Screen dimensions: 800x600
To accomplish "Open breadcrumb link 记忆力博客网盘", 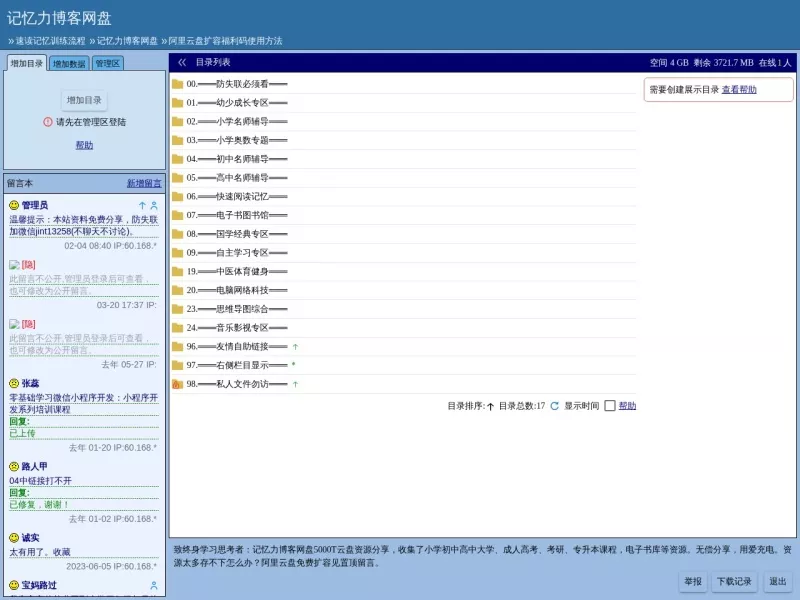I will coord(128,41).
